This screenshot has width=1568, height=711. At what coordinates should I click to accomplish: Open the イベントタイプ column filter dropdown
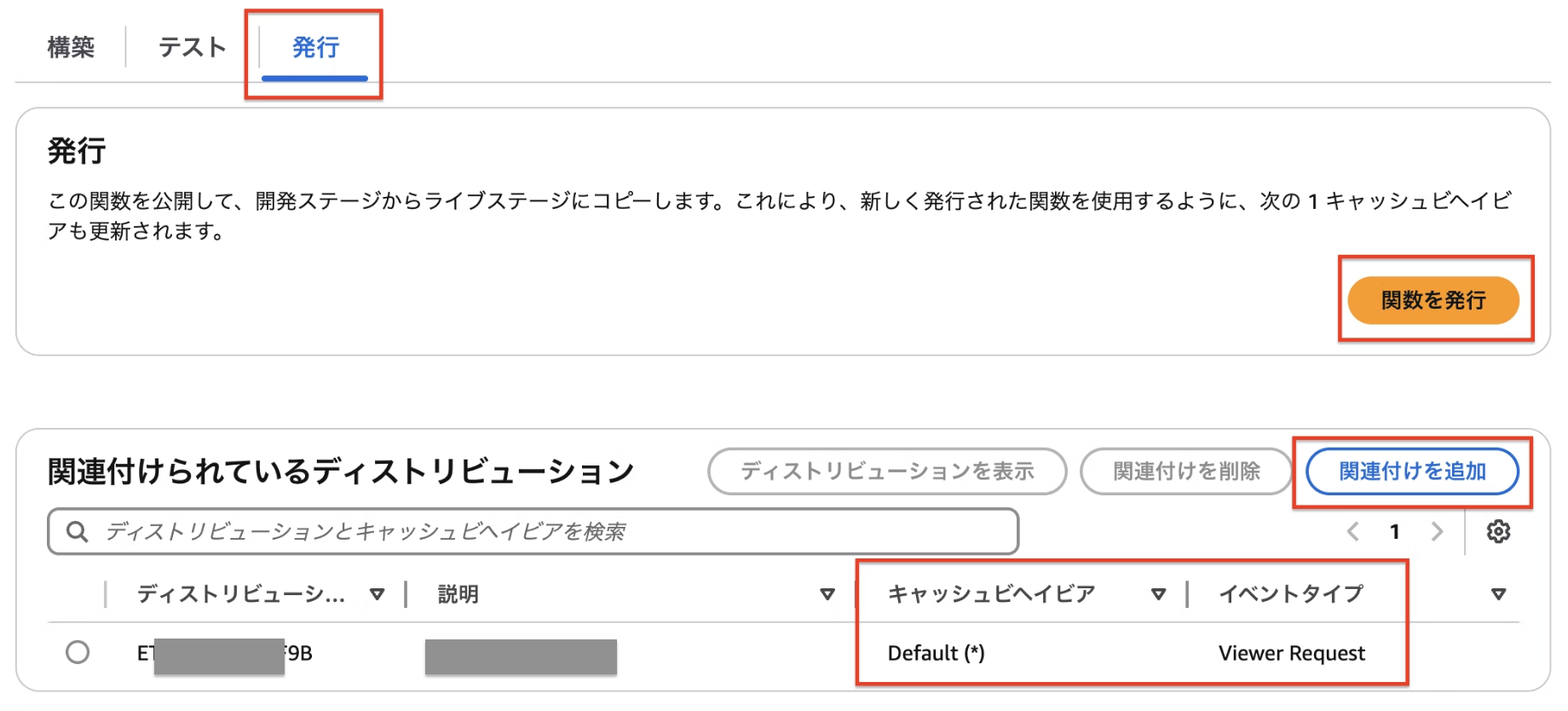tap(1499, 593)
